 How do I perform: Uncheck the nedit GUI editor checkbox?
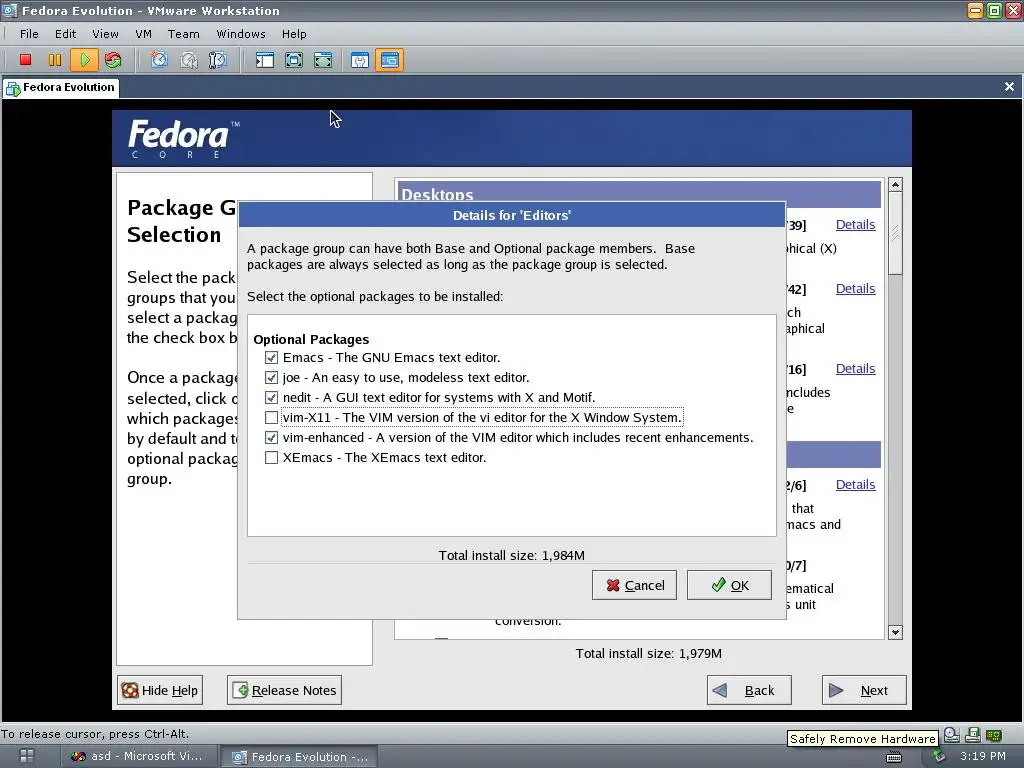click(x=271, y=398)
